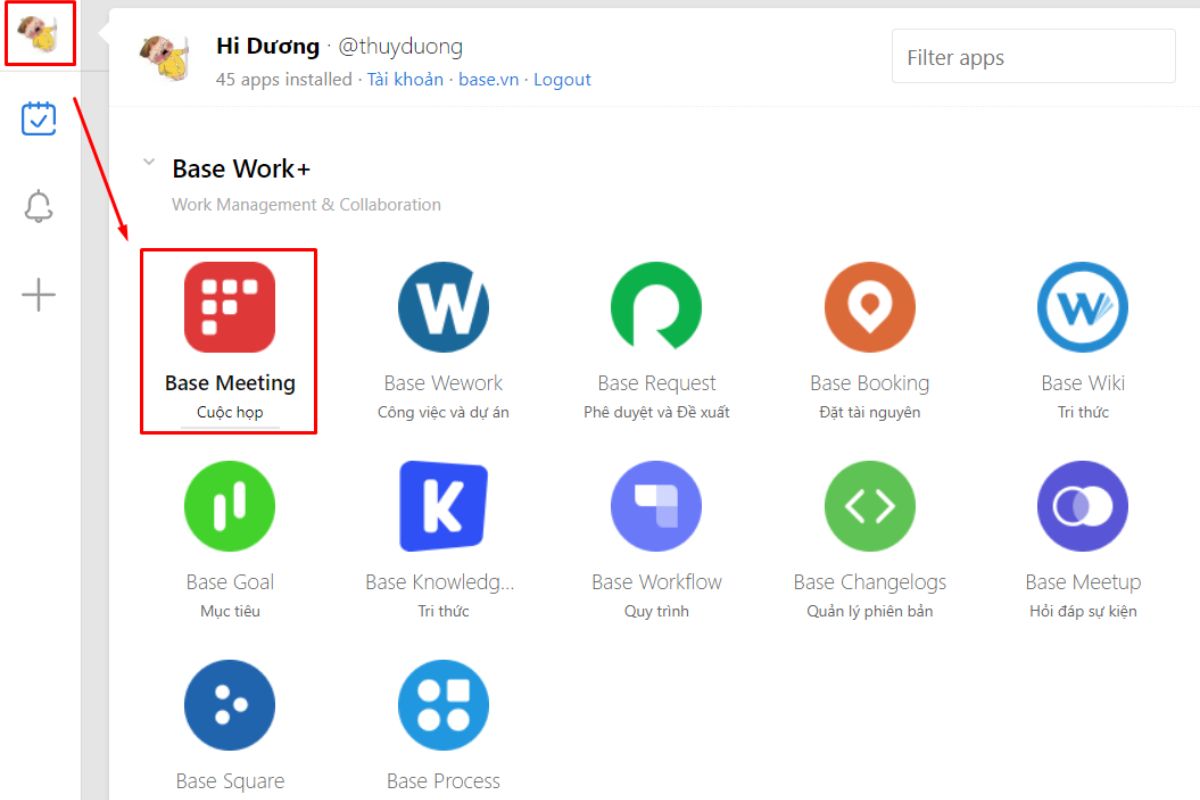Click the "Quy trình" subtitle
This screenshot has width=1200, height=800.
tap(657, 611)
